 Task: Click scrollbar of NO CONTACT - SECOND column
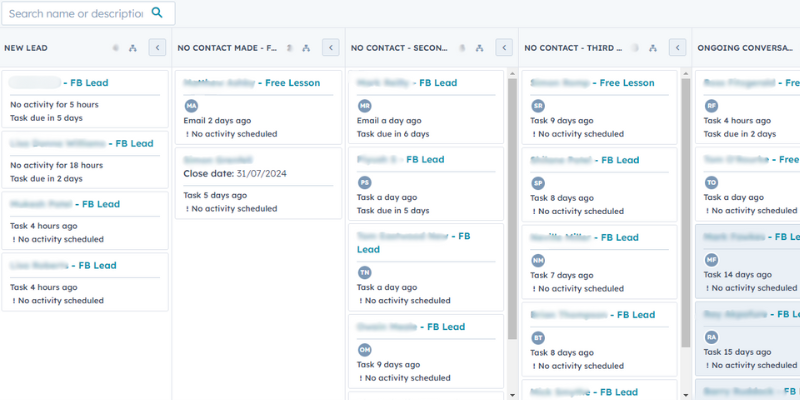tap(512, 209)
